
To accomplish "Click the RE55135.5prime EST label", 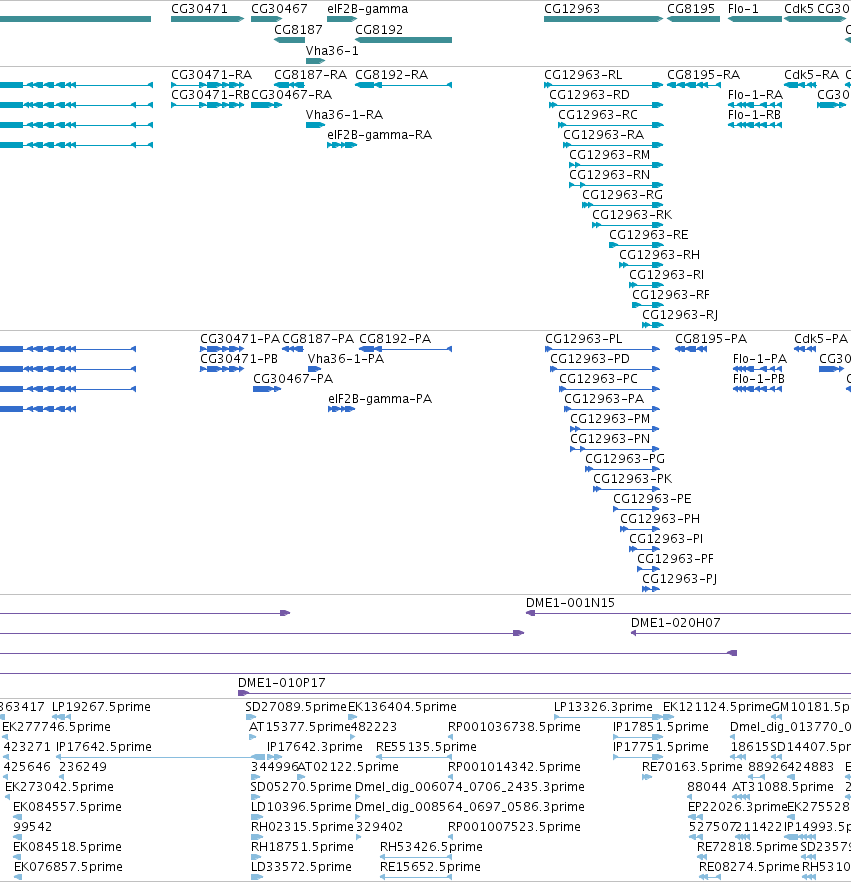I will pos(426,747).
